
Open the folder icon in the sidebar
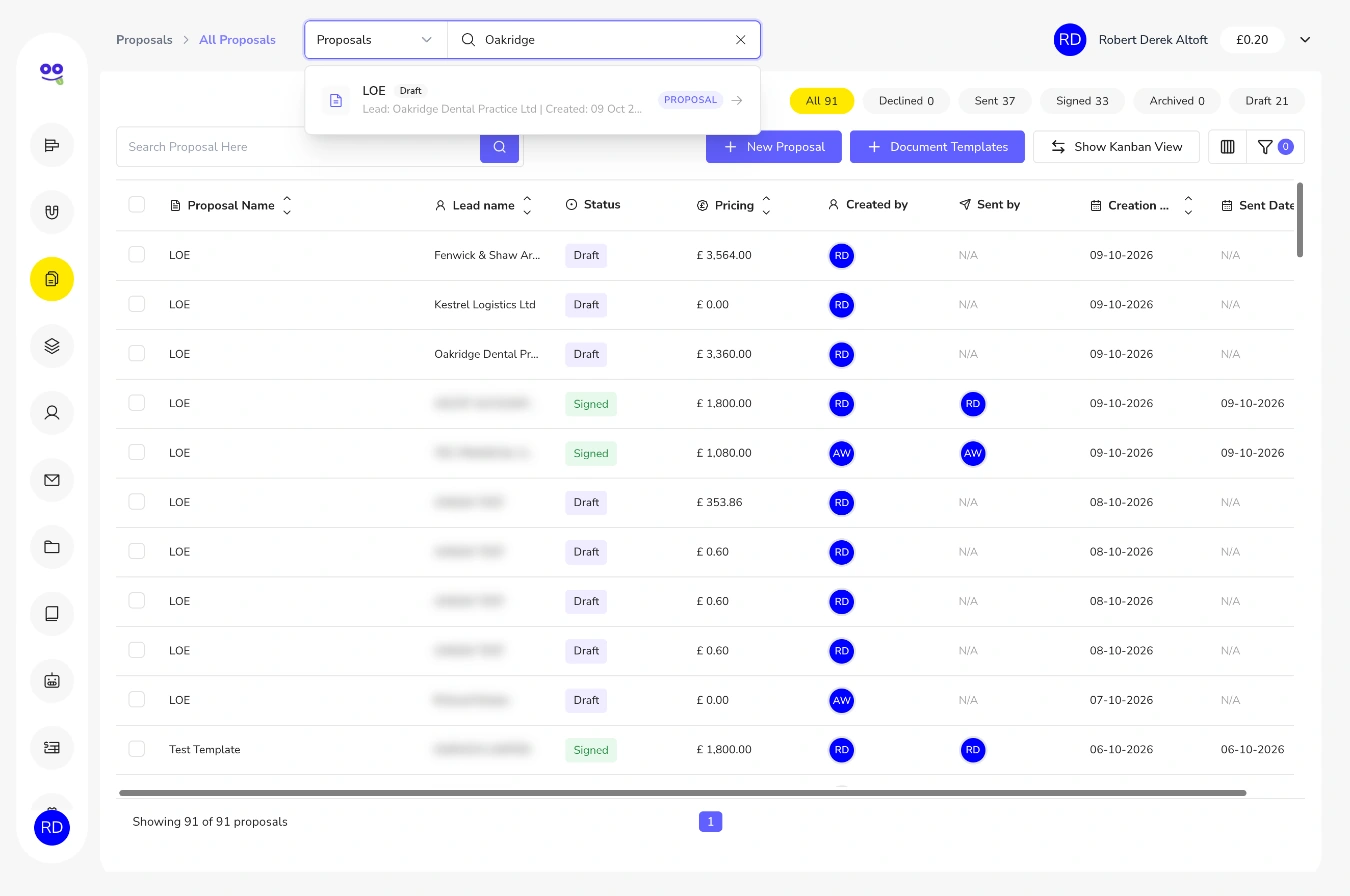[x=52, y=547]
